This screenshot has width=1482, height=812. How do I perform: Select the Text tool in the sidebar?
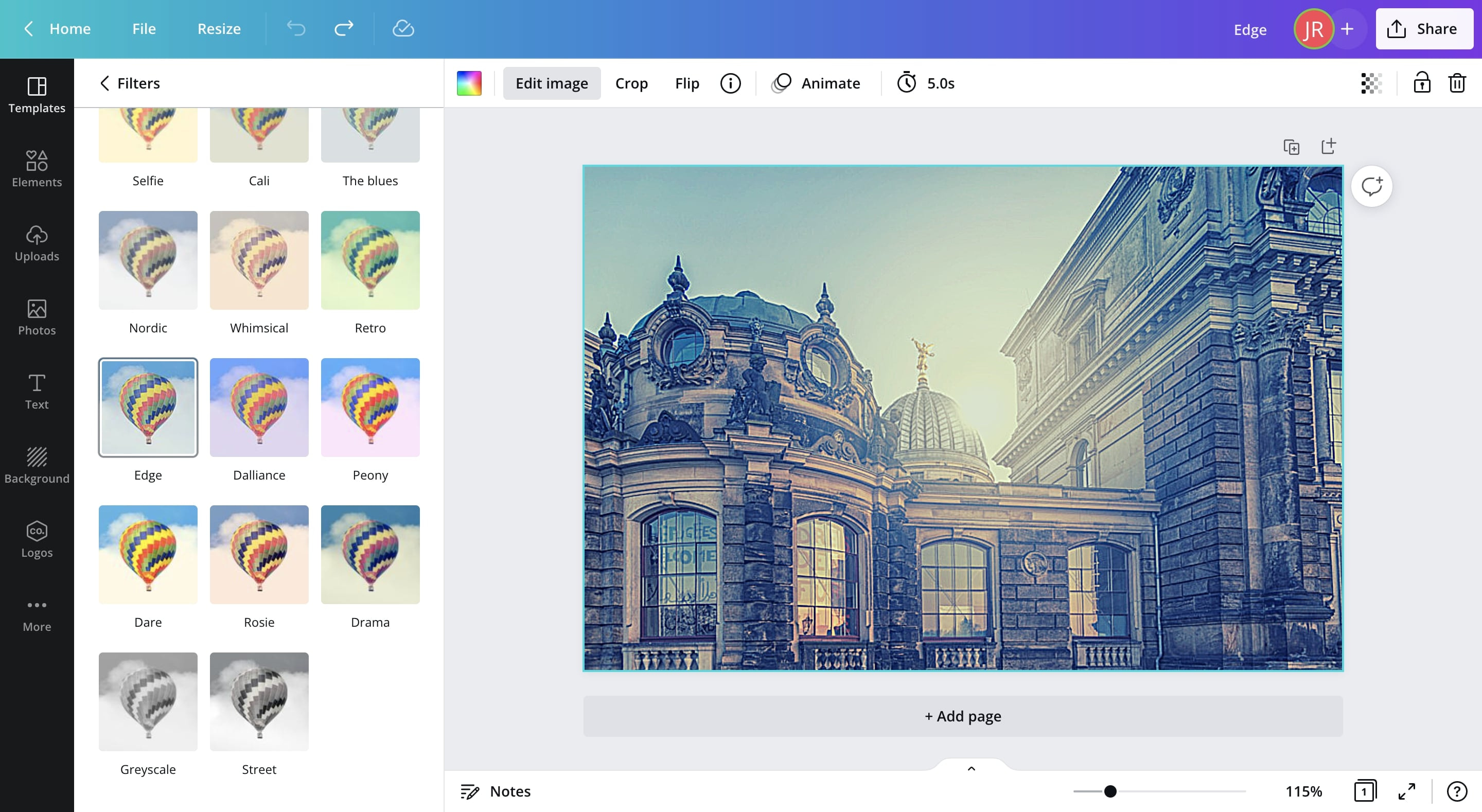coord(36,391)
